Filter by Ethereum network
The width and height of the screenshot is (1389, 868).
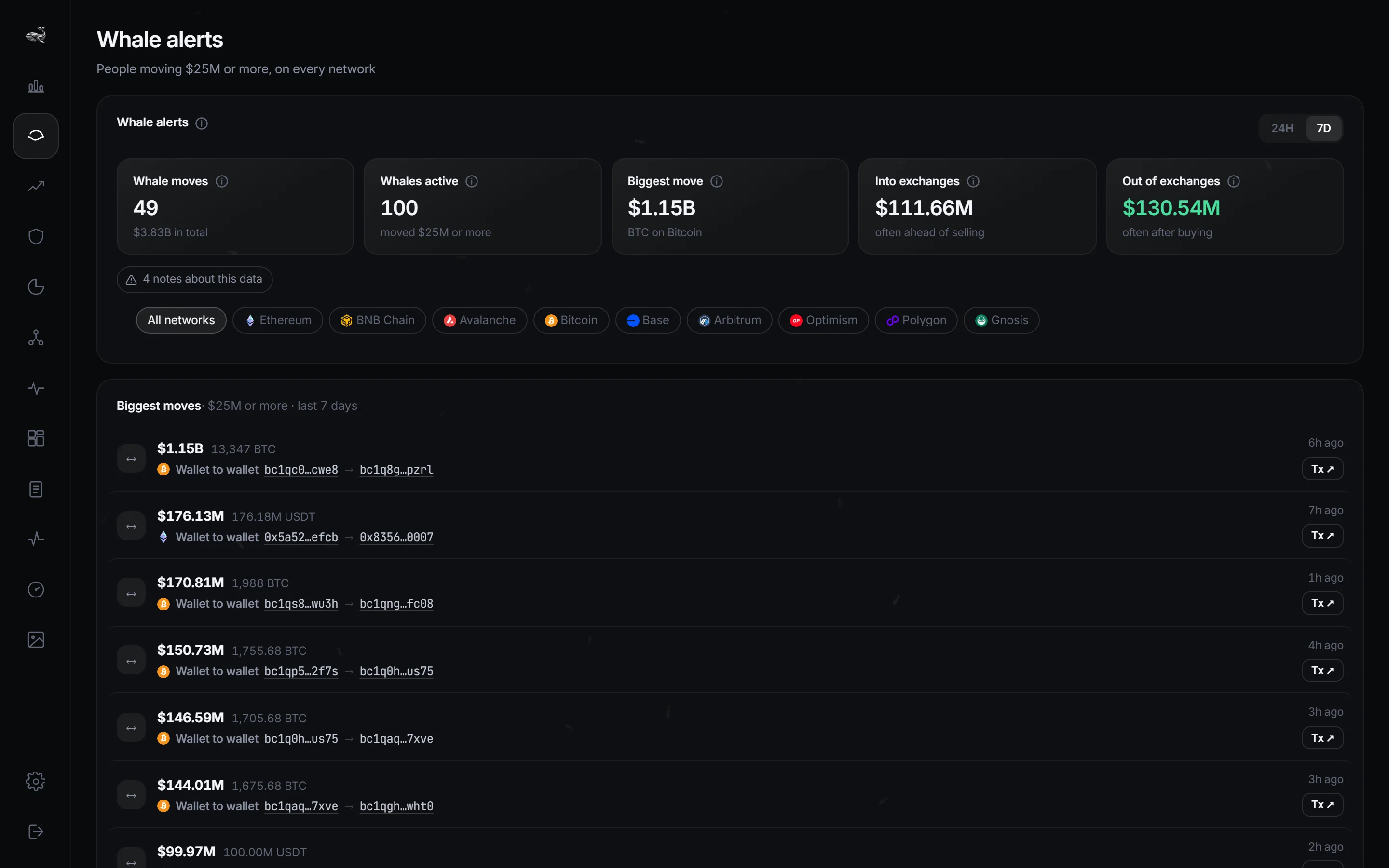278,320
